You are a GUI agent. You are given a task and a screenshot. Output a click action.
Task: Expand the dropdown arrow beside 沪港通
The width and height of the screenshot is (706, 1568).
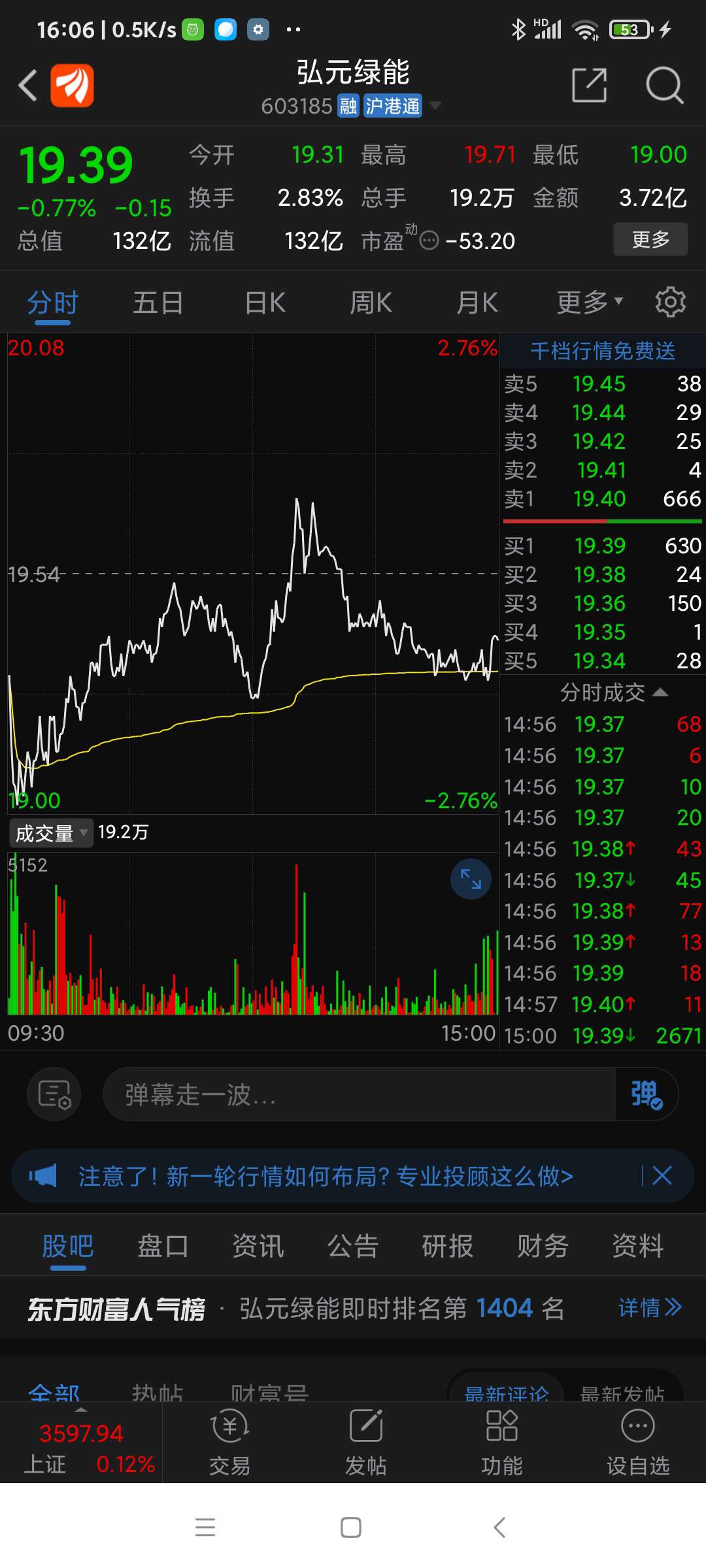435,106
